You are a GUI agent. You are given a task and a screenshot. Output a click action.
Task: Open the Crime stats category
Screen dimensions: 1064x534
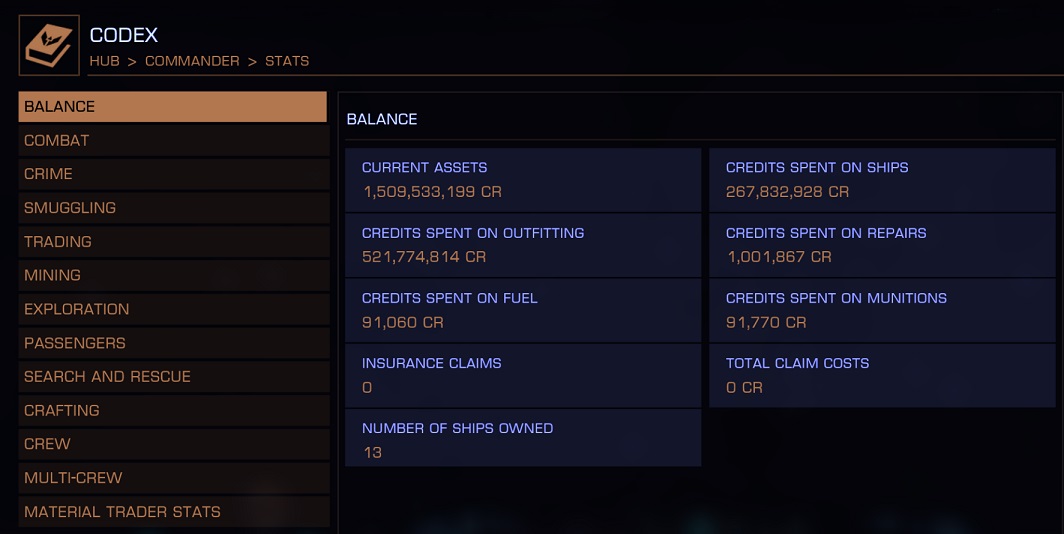(x=174, y=174)
